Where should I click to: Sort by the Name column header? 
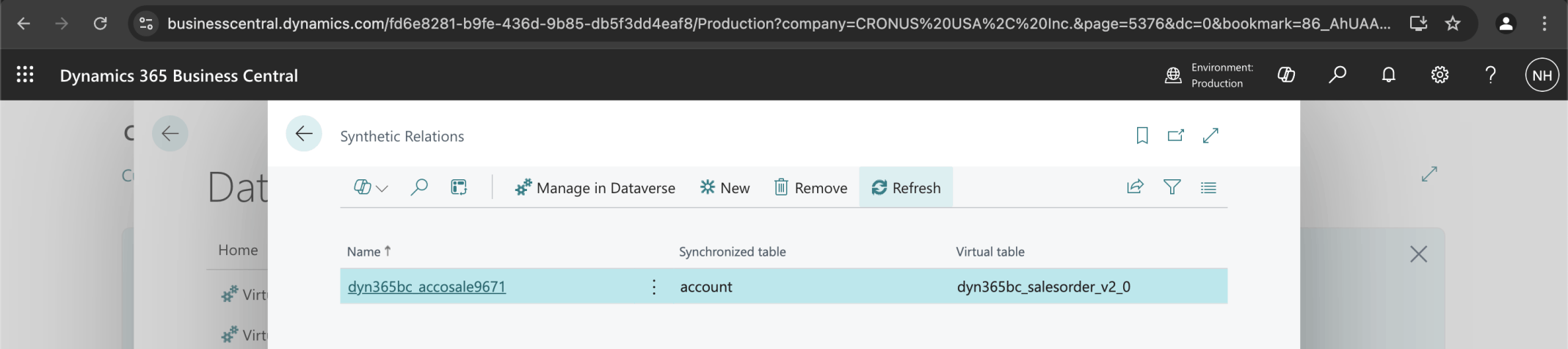364,251
